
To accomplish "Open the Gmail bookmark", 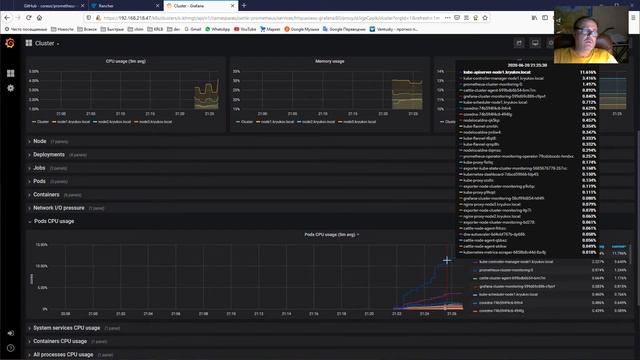I will coord(193,29).
